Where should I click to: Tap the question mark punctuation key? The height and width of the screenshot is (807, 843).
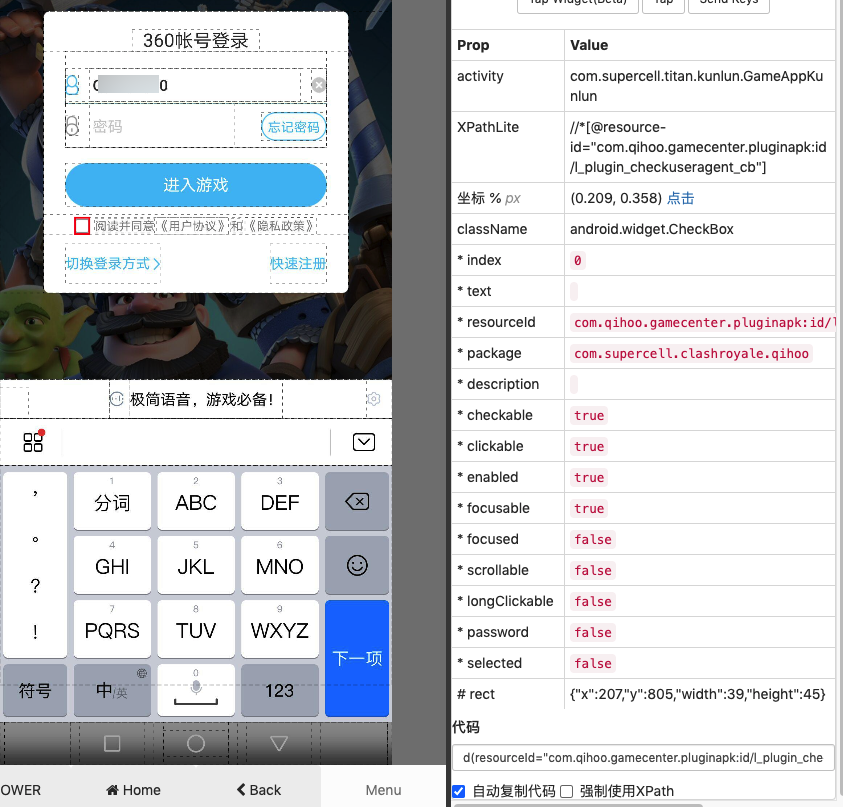click(x=35, y=585)
